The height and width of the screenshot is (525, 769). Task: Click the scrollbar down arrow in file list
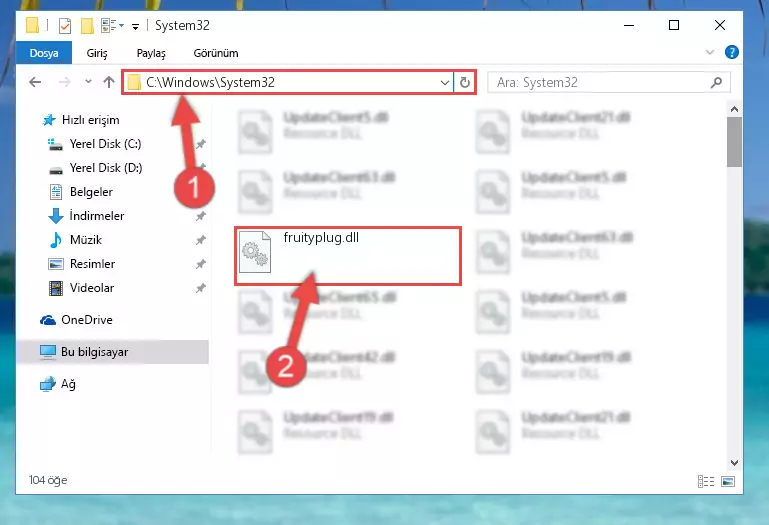click(734, 463)
